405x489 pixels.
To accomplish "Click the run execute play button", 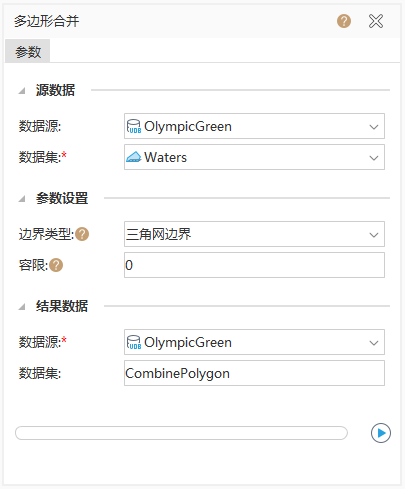I will 381,433.
